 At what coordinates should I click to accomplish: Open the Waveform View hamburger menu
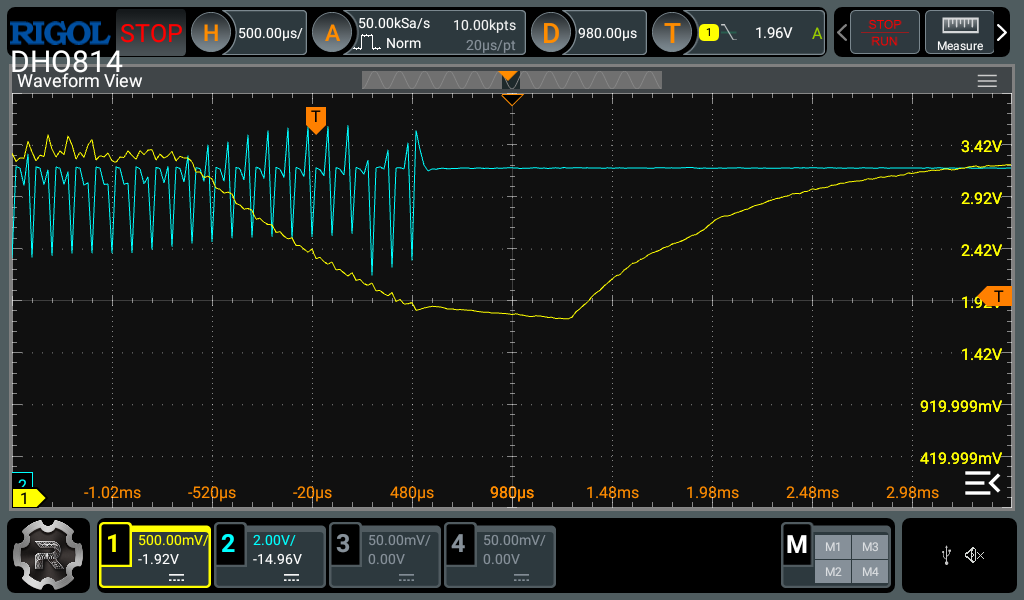(987, 81)
